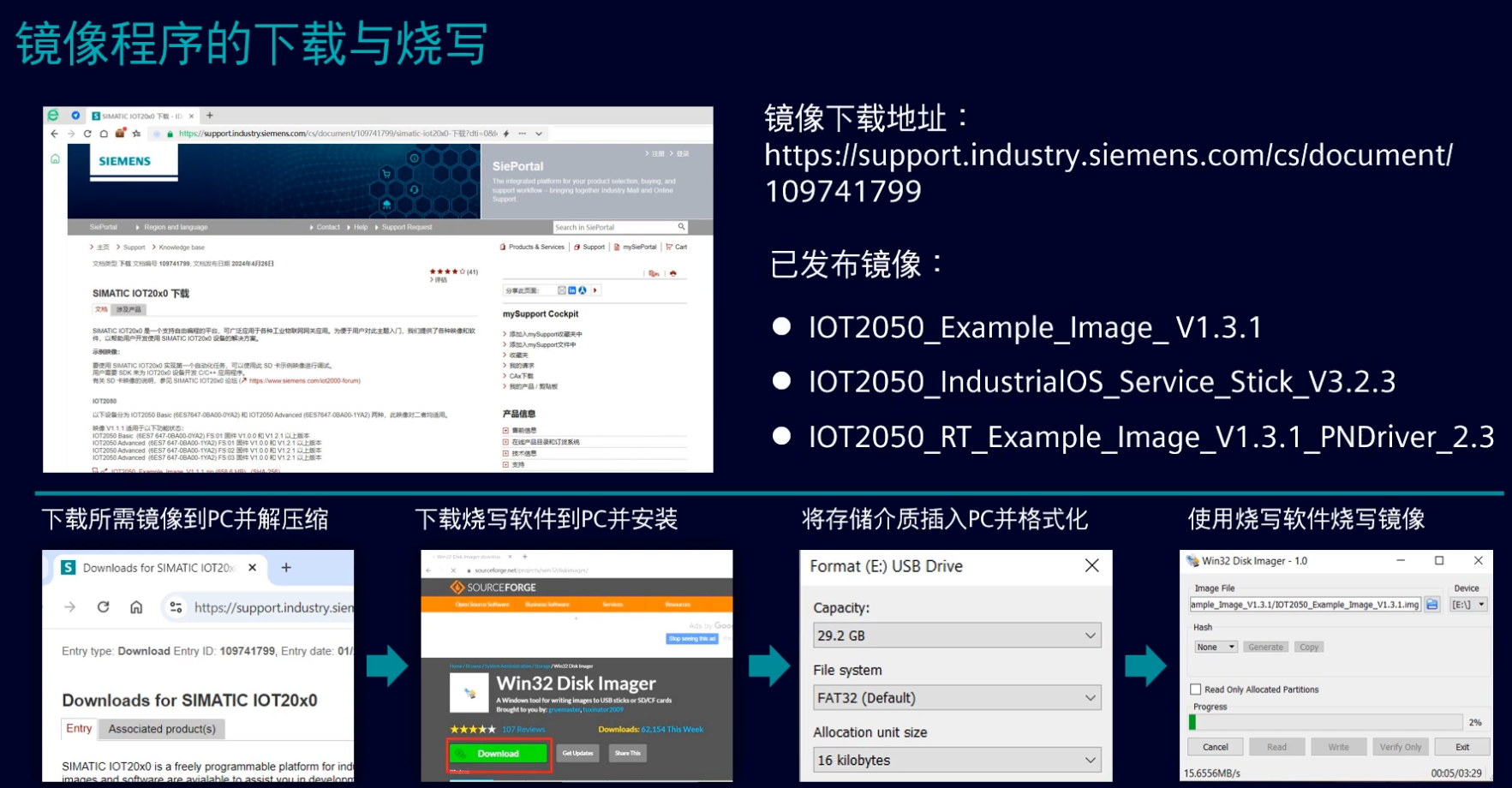1512x788 pixels.
Task: Click the Win32 Disk Imager project thumbnail
Action: click(x=469, y=693)
